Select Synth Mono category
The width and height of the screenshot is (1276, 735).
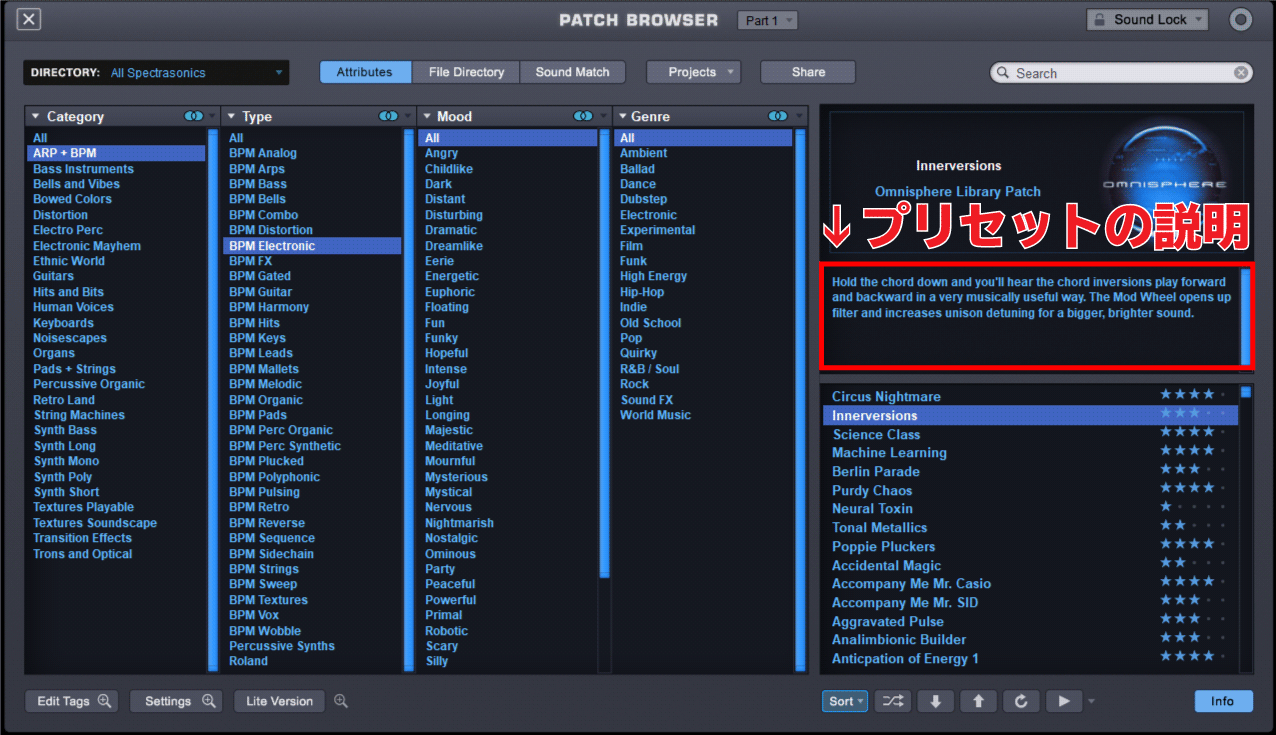66,461
